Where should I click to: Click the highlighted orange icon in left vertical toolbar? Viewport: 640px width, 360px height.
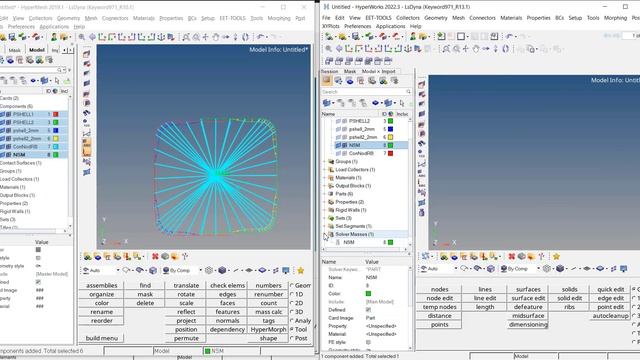(87, 143)
